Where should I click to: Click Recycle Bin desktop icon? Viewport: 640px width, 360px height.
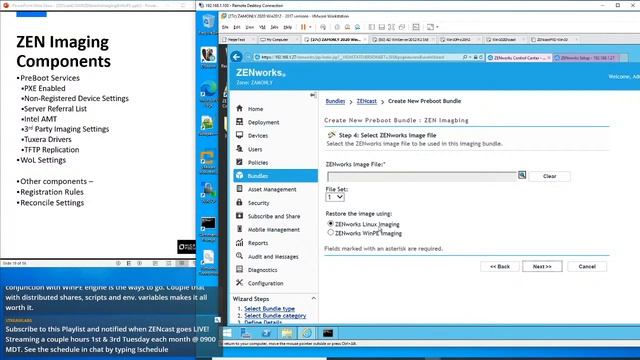[x=208, y=22]
